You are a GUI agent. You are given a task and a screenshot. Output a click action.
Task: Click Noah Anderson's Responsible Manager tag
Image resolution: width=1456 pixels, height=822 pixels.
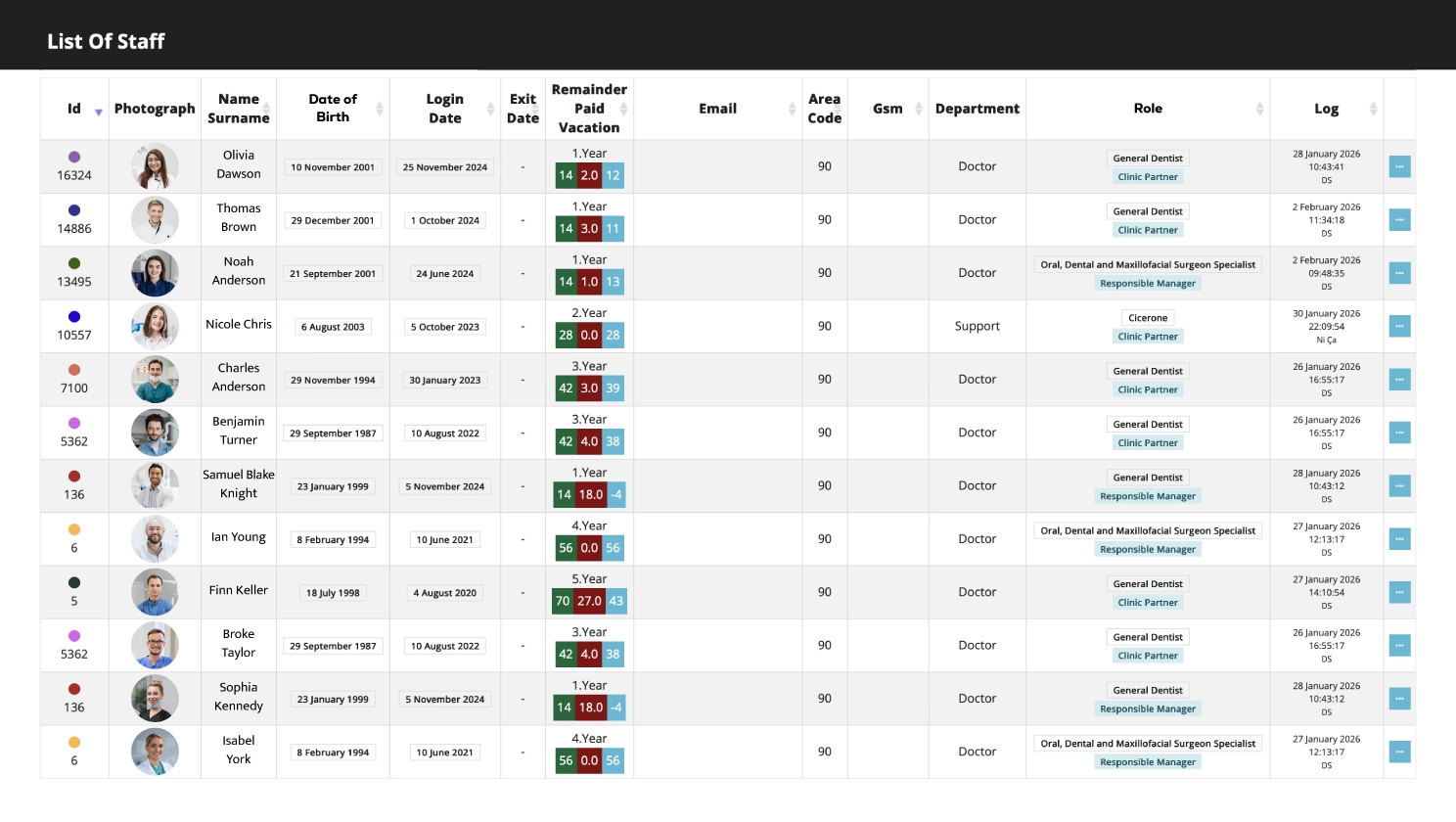1148,284
